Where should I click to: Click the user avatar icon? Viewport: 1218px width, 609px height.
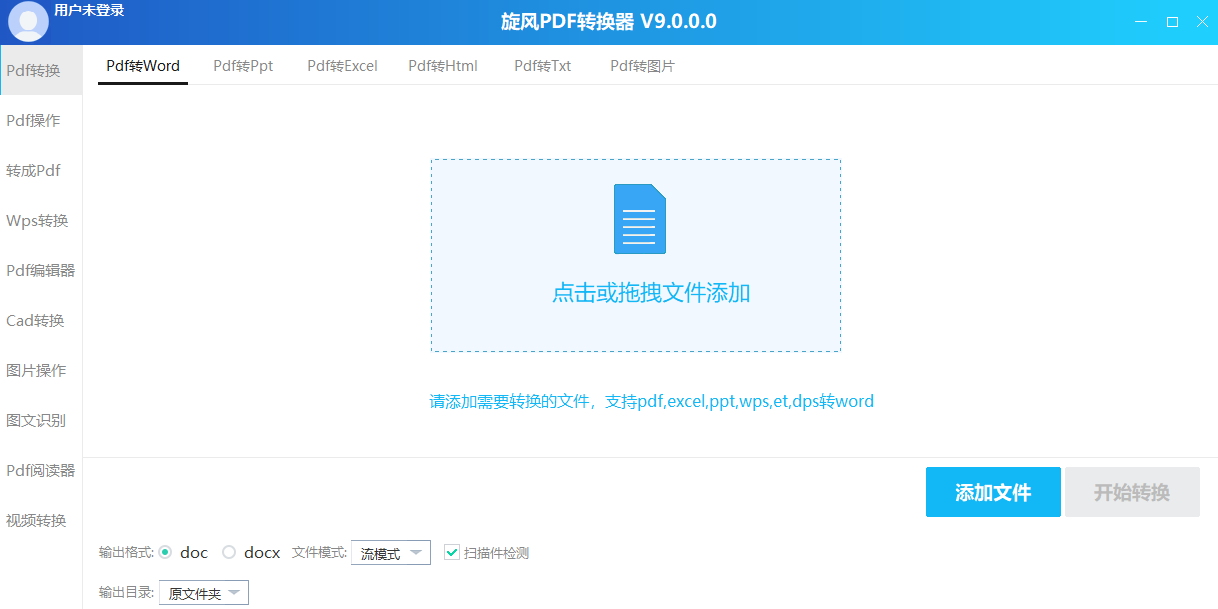pyautogui.click(x=28, y=21)
